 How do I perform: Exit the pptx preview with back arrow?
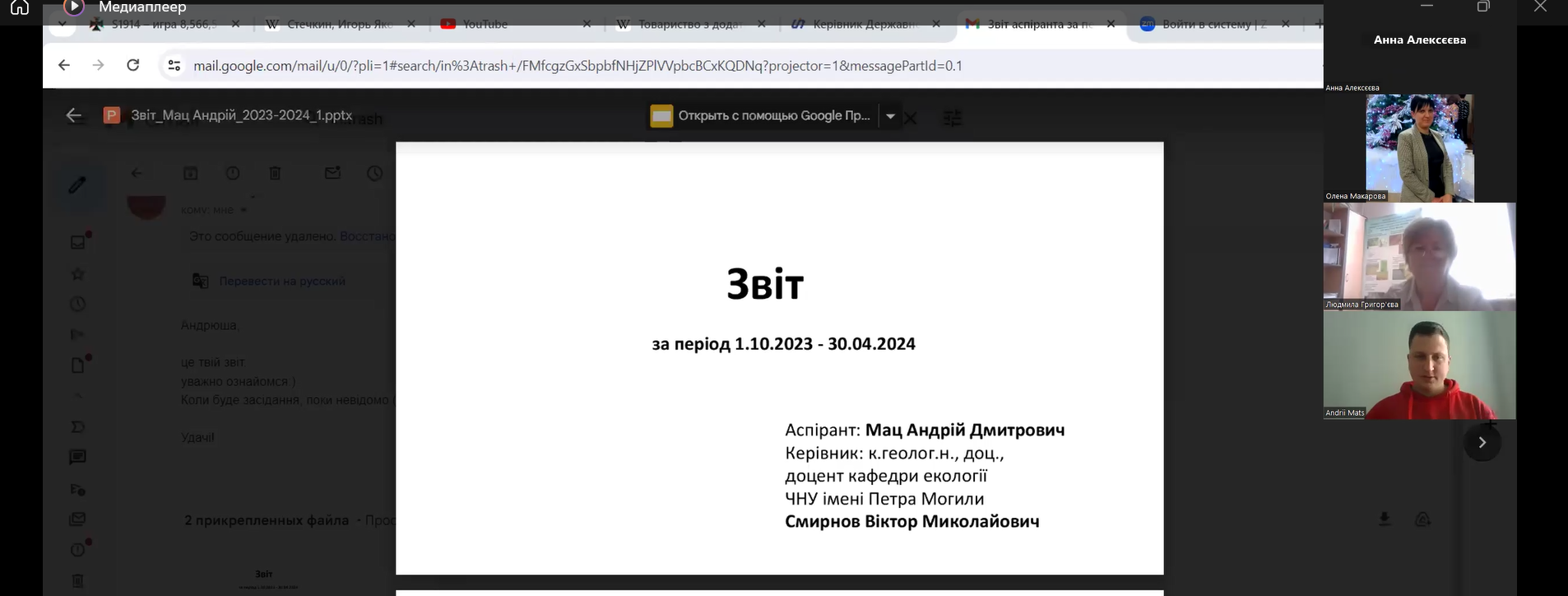[74, 116]
